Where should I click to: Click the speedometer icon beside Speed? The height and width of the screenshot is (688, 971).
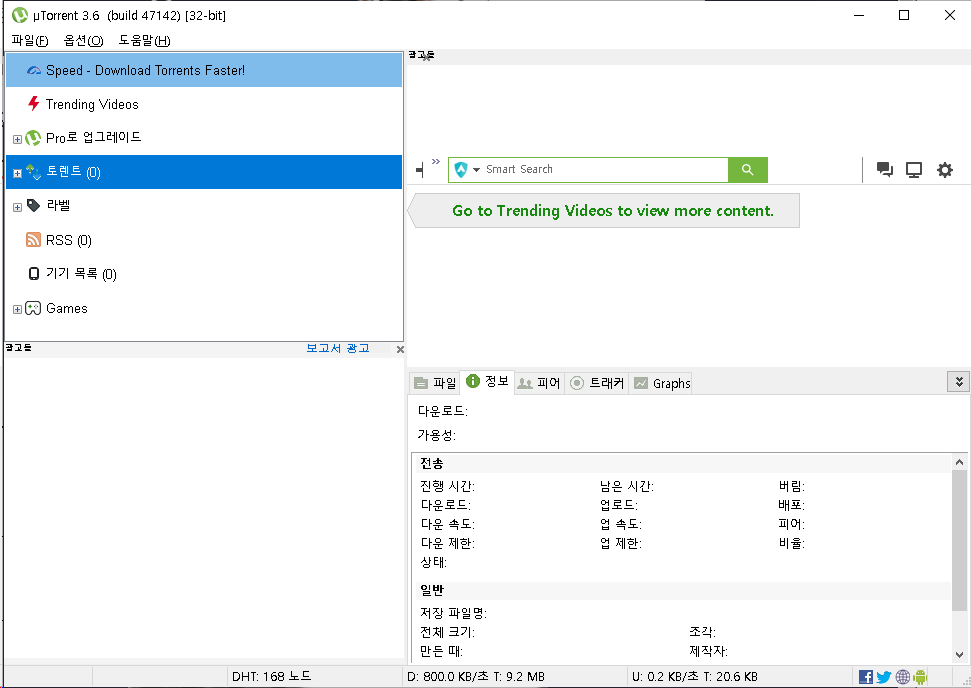(x=34, y=71)
